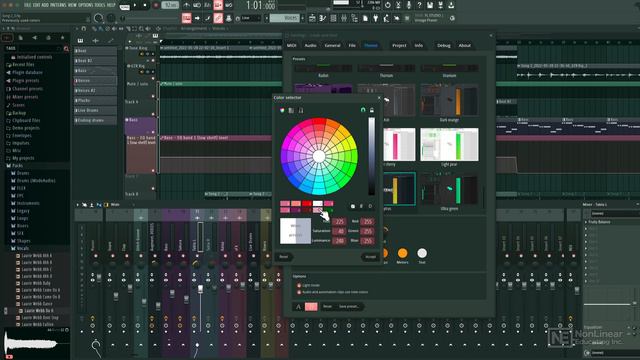Open the TOOLS menu

(100, 5)
